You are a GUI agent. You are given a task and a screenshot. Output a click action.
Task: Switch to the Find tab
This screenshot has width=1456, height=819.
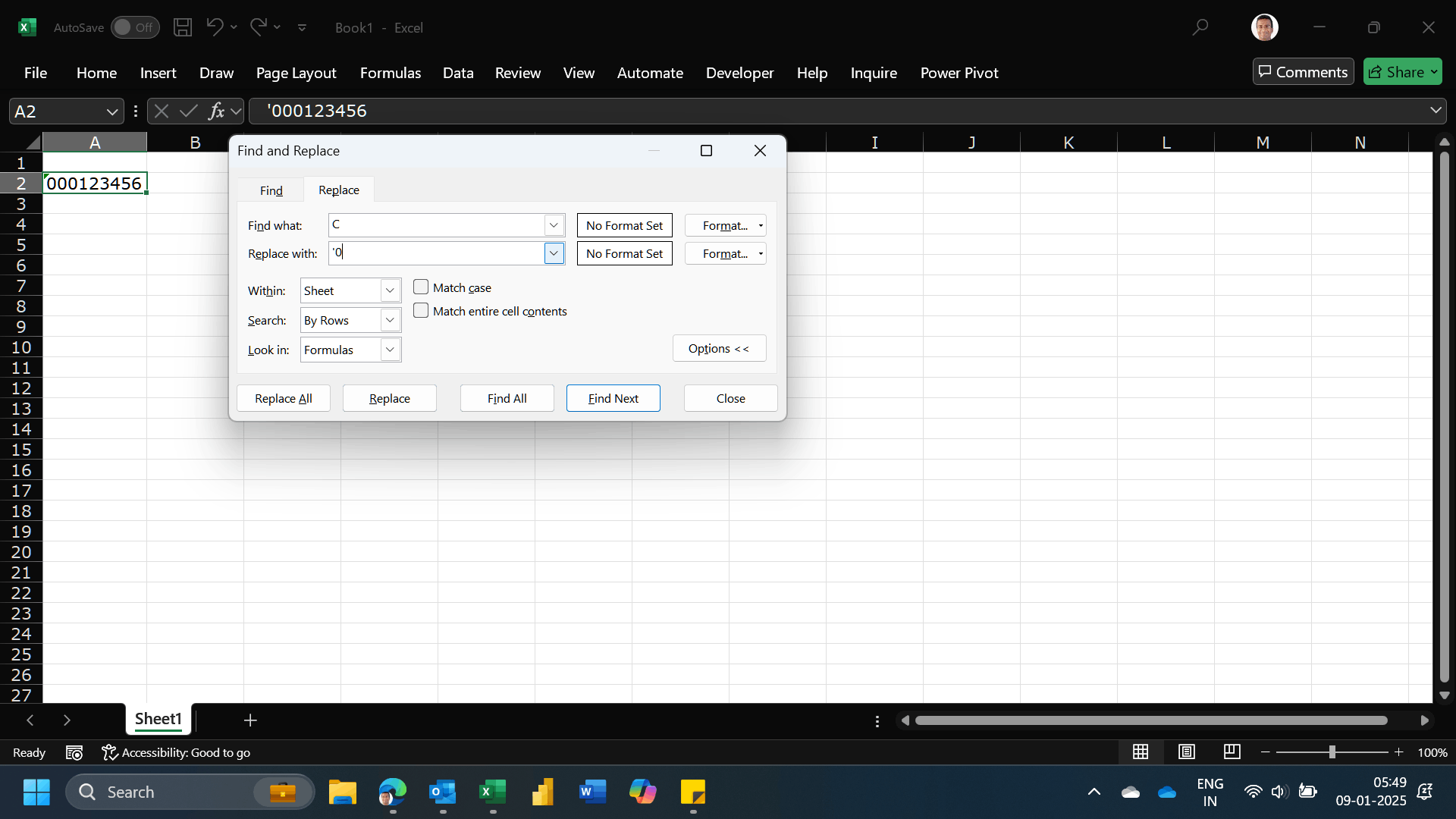click(271, 190)
